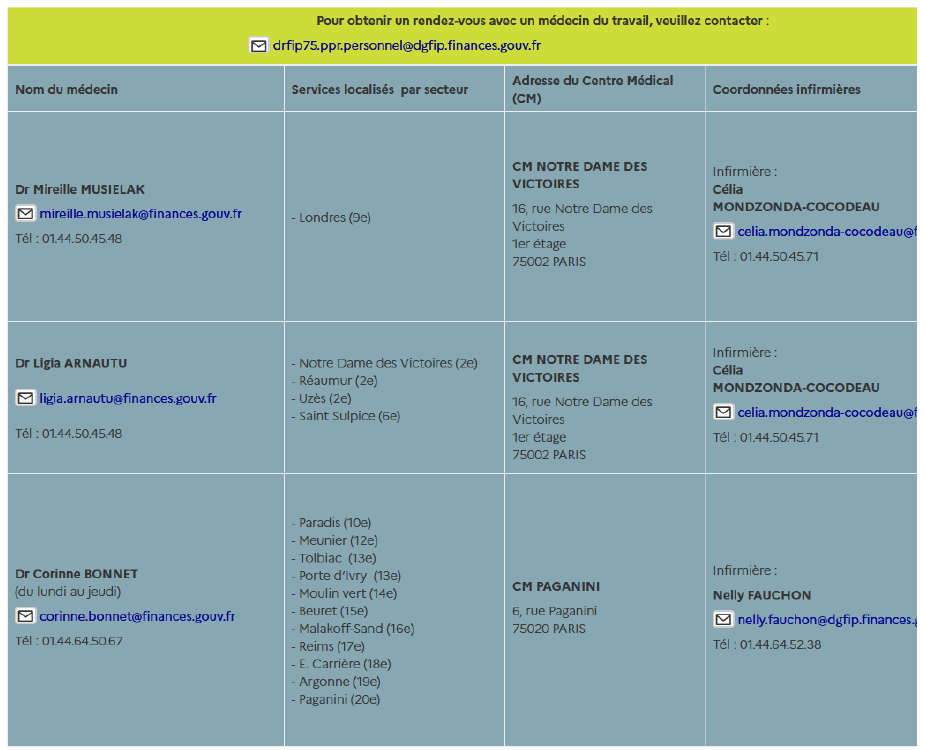Viewport: 925px width, 750px height.
Task: Open ligia.arnautu@finances.gouv.fr email link
Action: (x=128, y=398)
